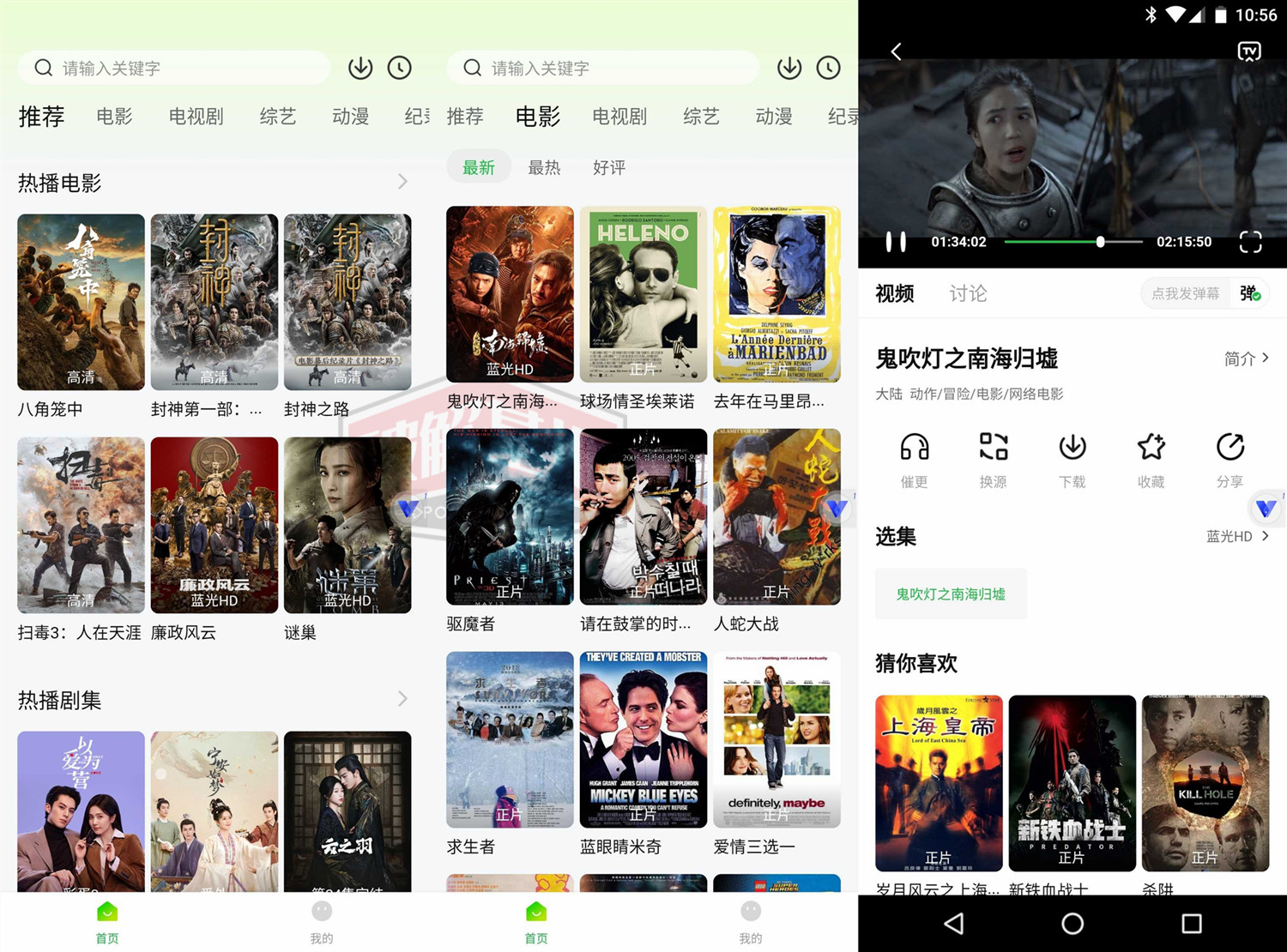Open 球场情圣埃莱诺 HELENO poster
The image size is (1287, 952).
pyautogui.click(x=643, y=294)
